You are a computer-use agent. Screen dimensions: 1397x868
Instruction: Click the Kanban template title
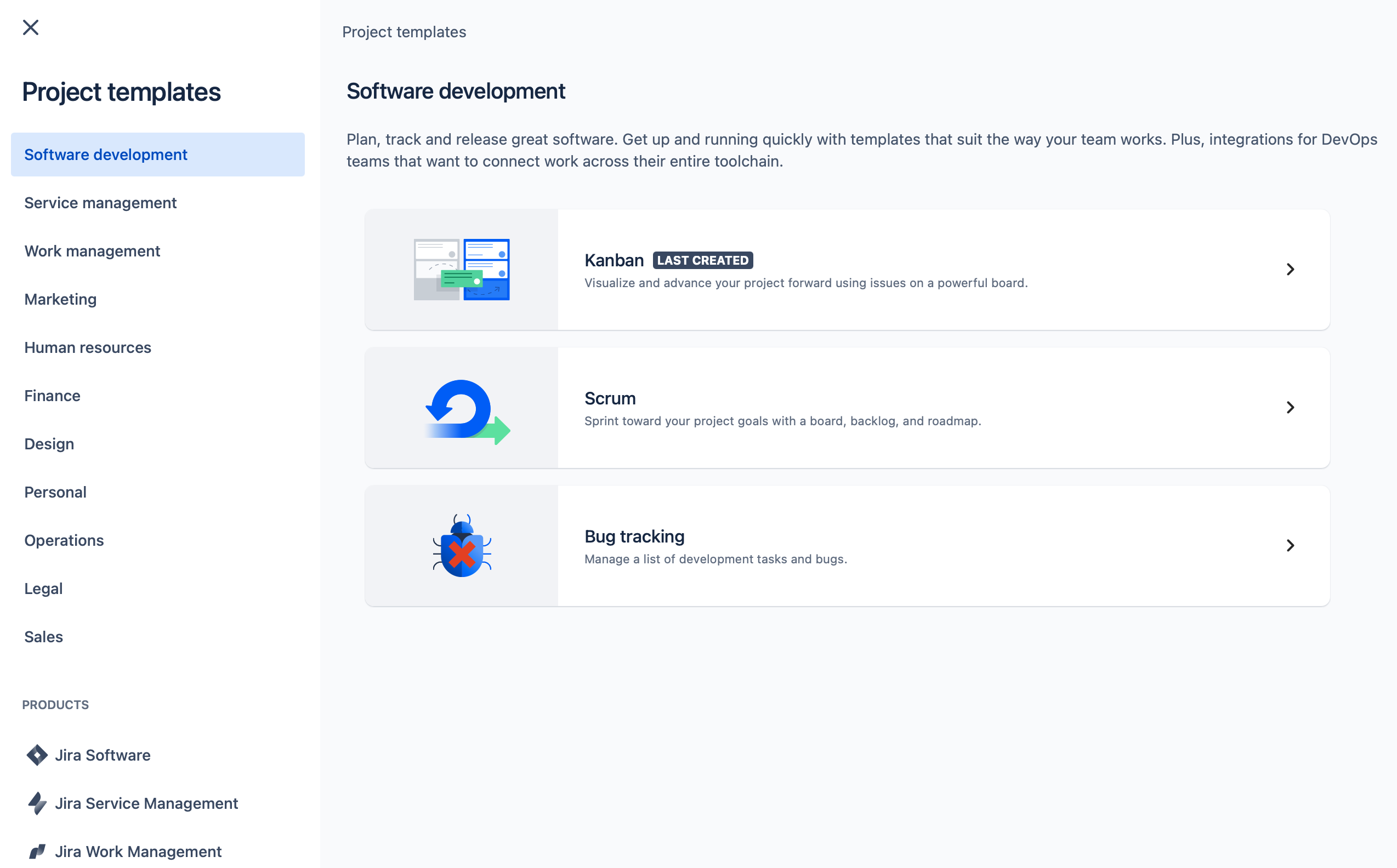point(614,260)
